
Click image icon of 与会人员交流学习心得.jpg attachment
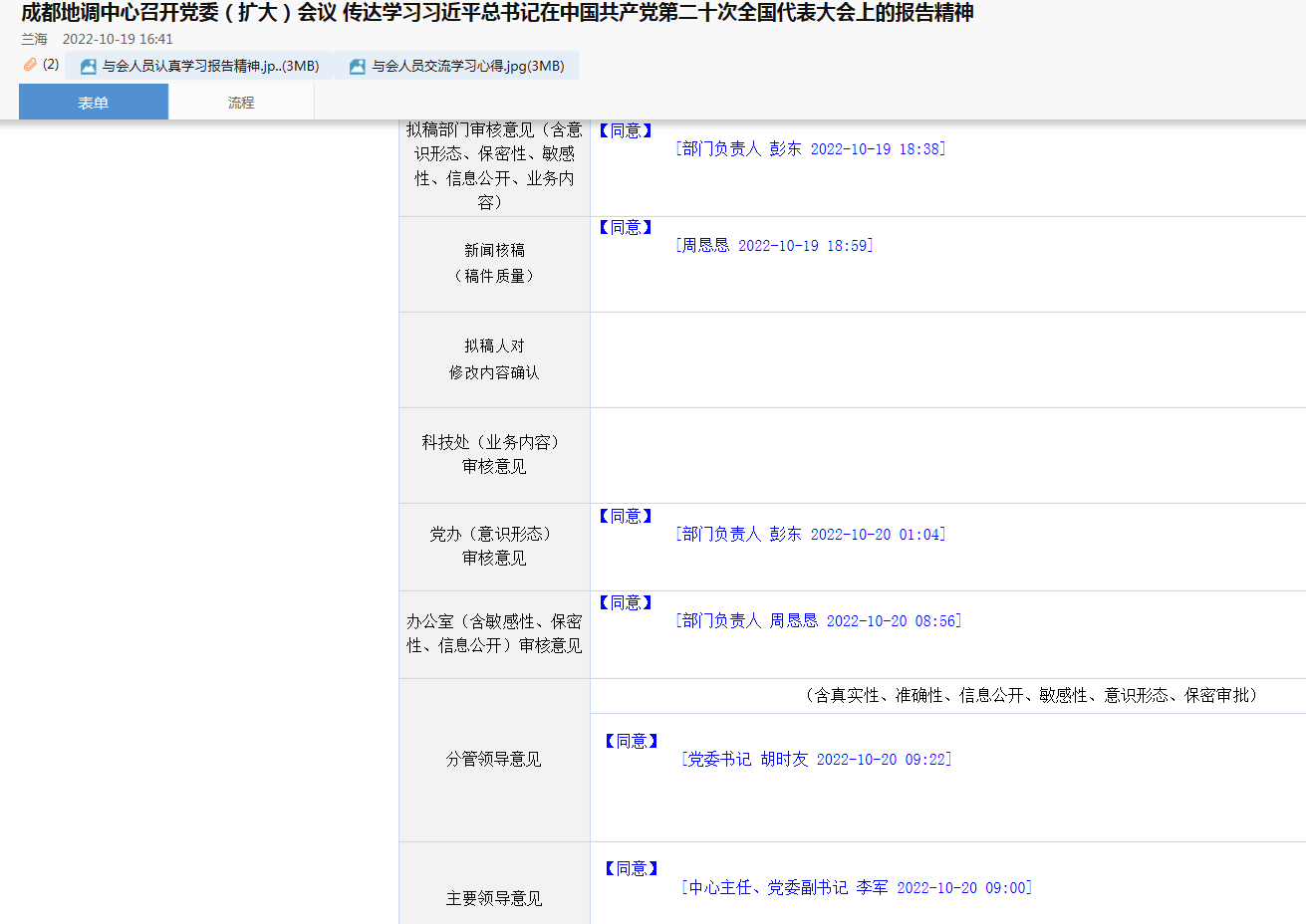[x=357, y=67]
